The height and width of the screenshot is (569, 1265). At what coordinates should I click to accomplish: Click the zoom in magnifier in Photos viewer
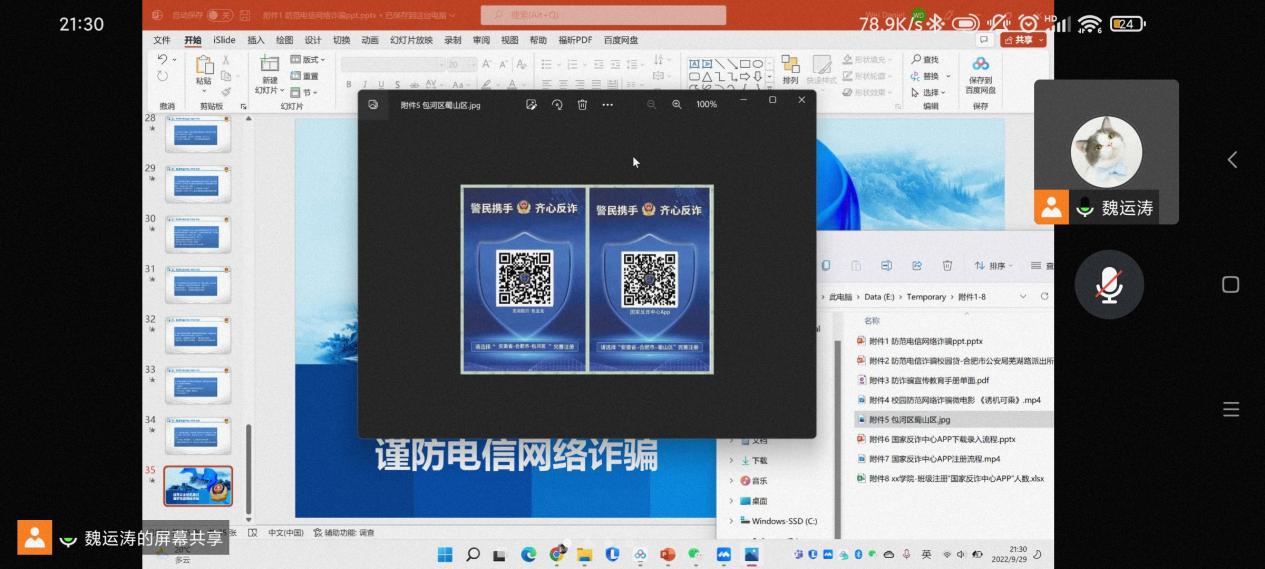point(676,104)
